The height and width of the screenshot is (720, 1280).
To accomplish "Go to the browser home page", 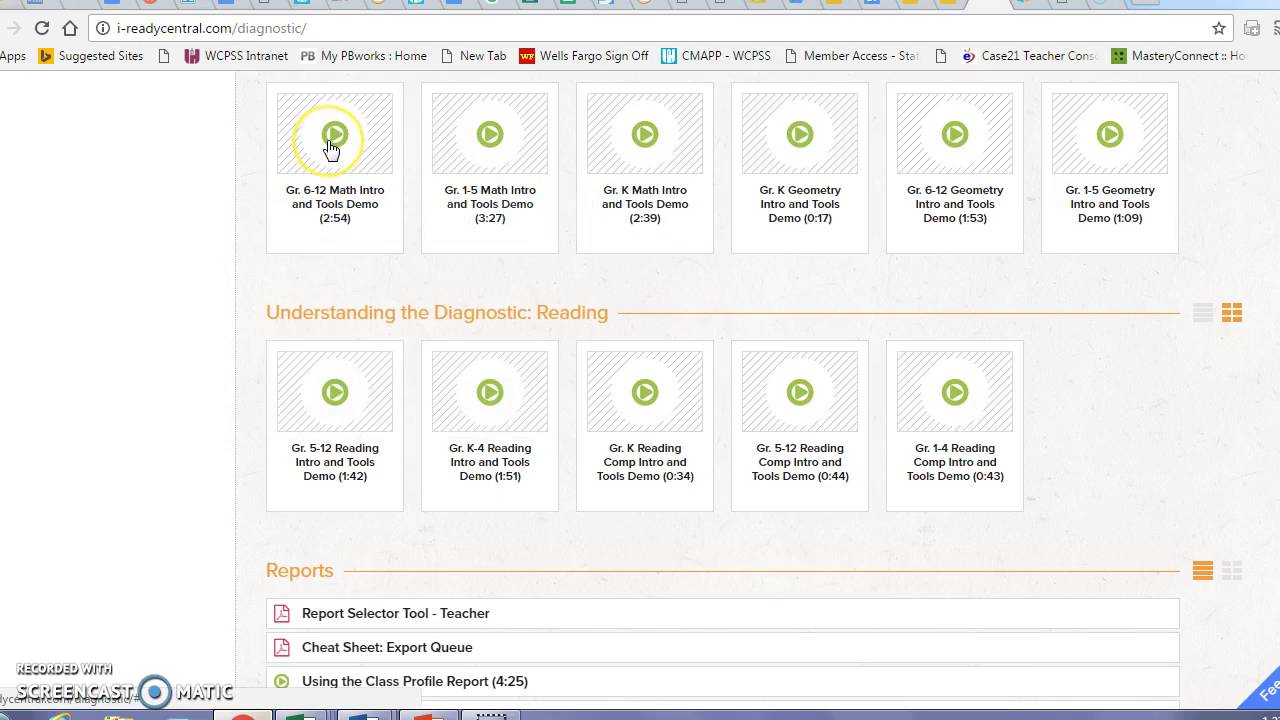I will pyautogui.click(x=70, y=28).
